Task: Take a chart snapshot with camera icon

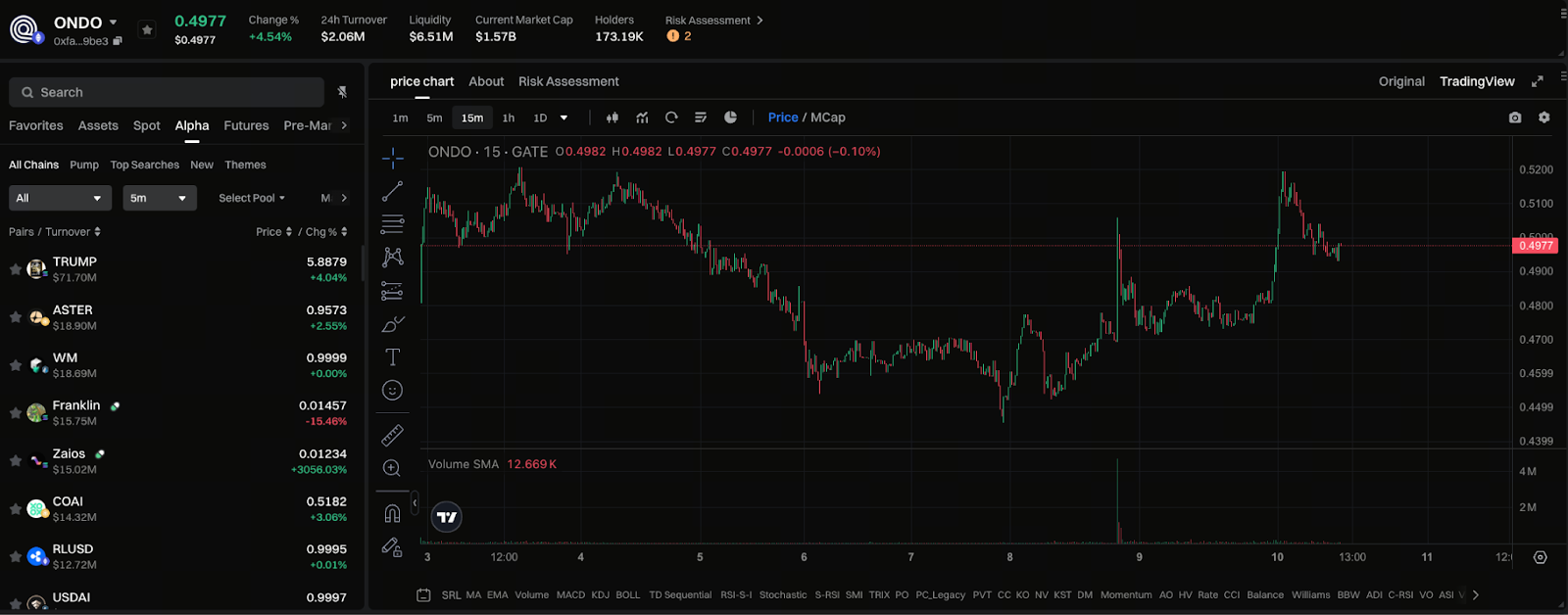Action: coord(1515,118)
